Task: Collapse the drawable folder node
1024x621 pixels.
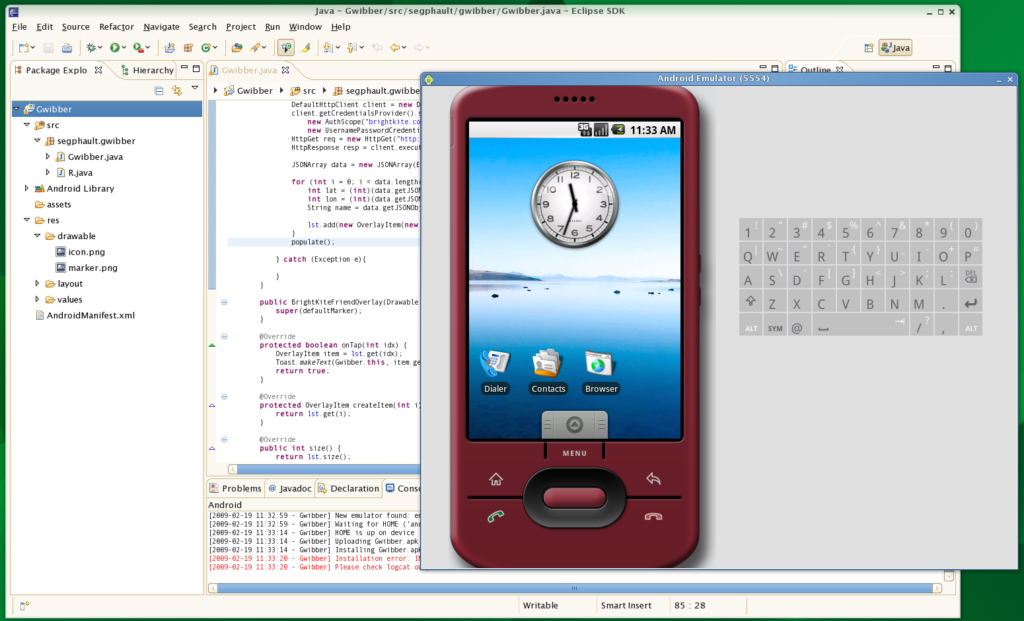Action: pos(37,236)
